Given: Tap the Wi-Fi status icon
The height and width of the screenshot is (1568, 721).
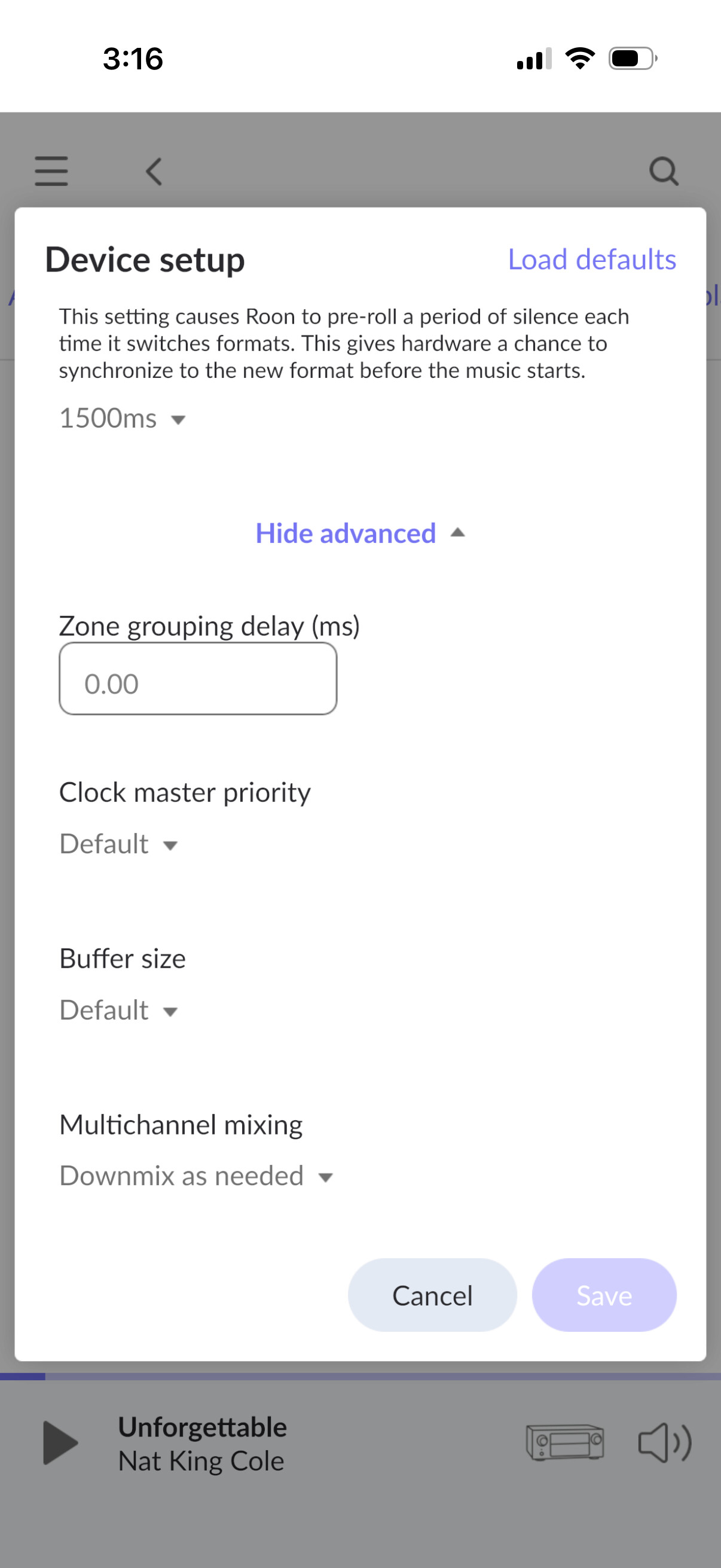Looking at the screenshot, I should (x=580, y=59).
